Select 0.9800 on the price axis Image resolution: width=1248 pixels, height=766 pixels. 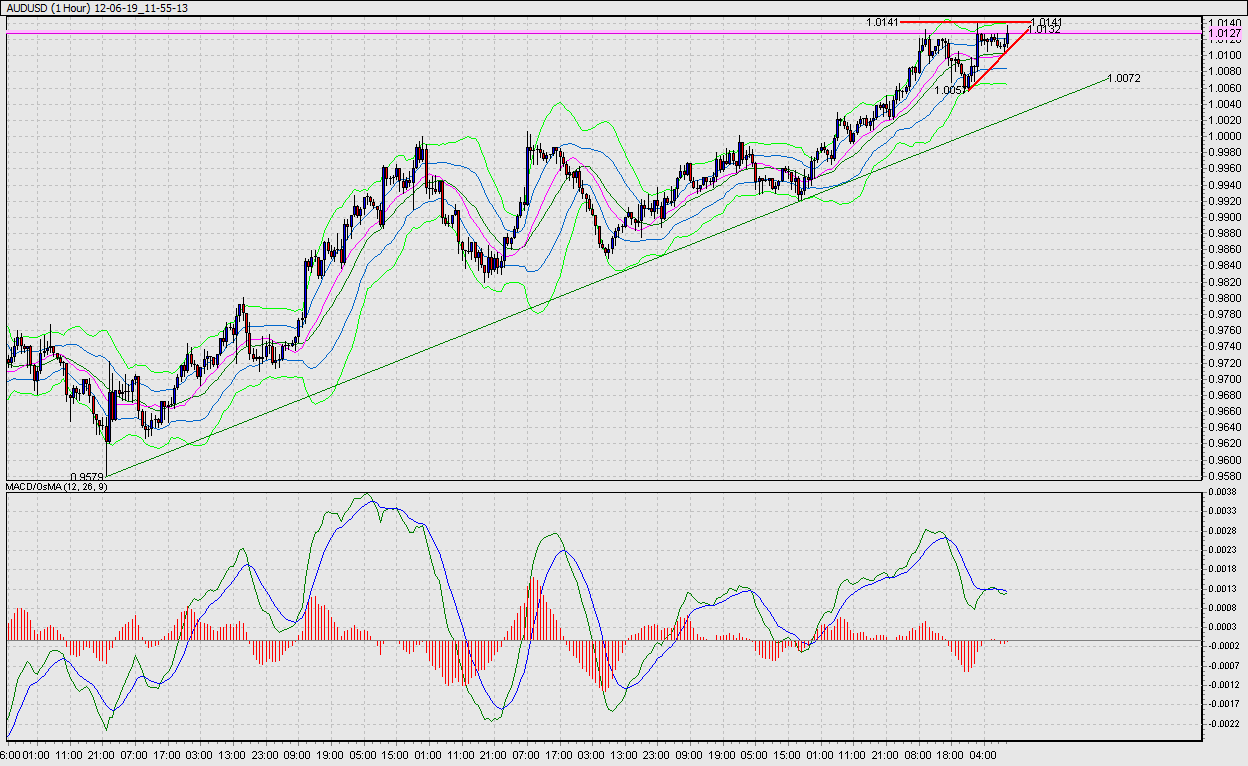[x=1225, y=298]
